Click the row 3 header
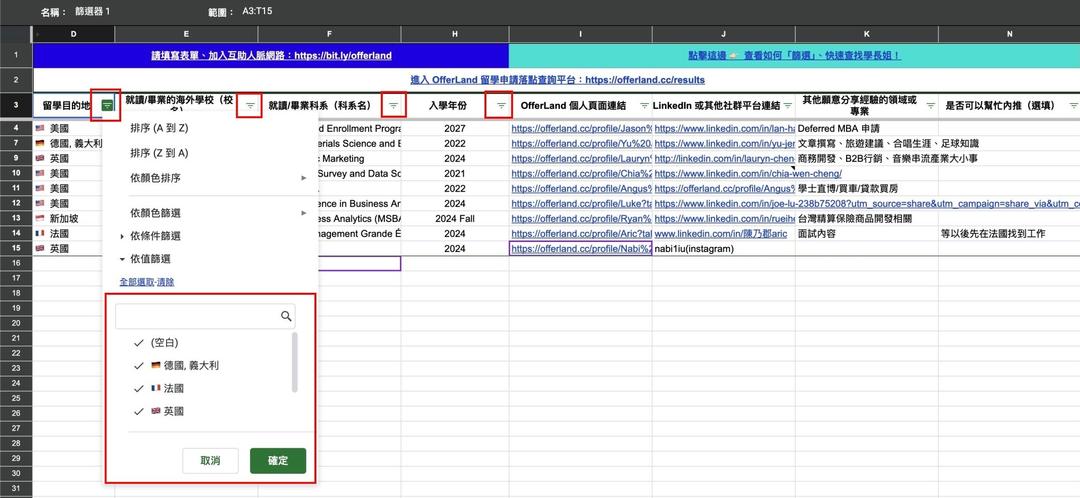 [x=16, y=105]
